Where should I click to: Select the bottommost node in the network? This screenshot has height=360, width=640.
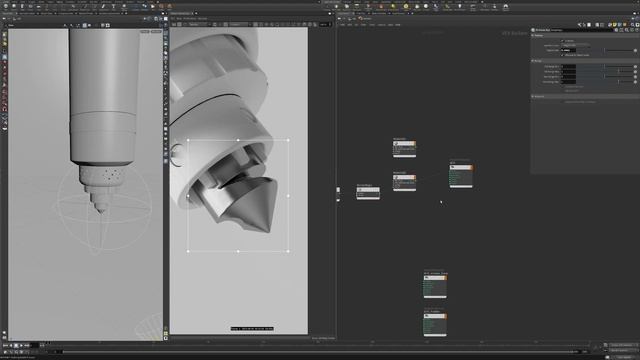[435, 324]
